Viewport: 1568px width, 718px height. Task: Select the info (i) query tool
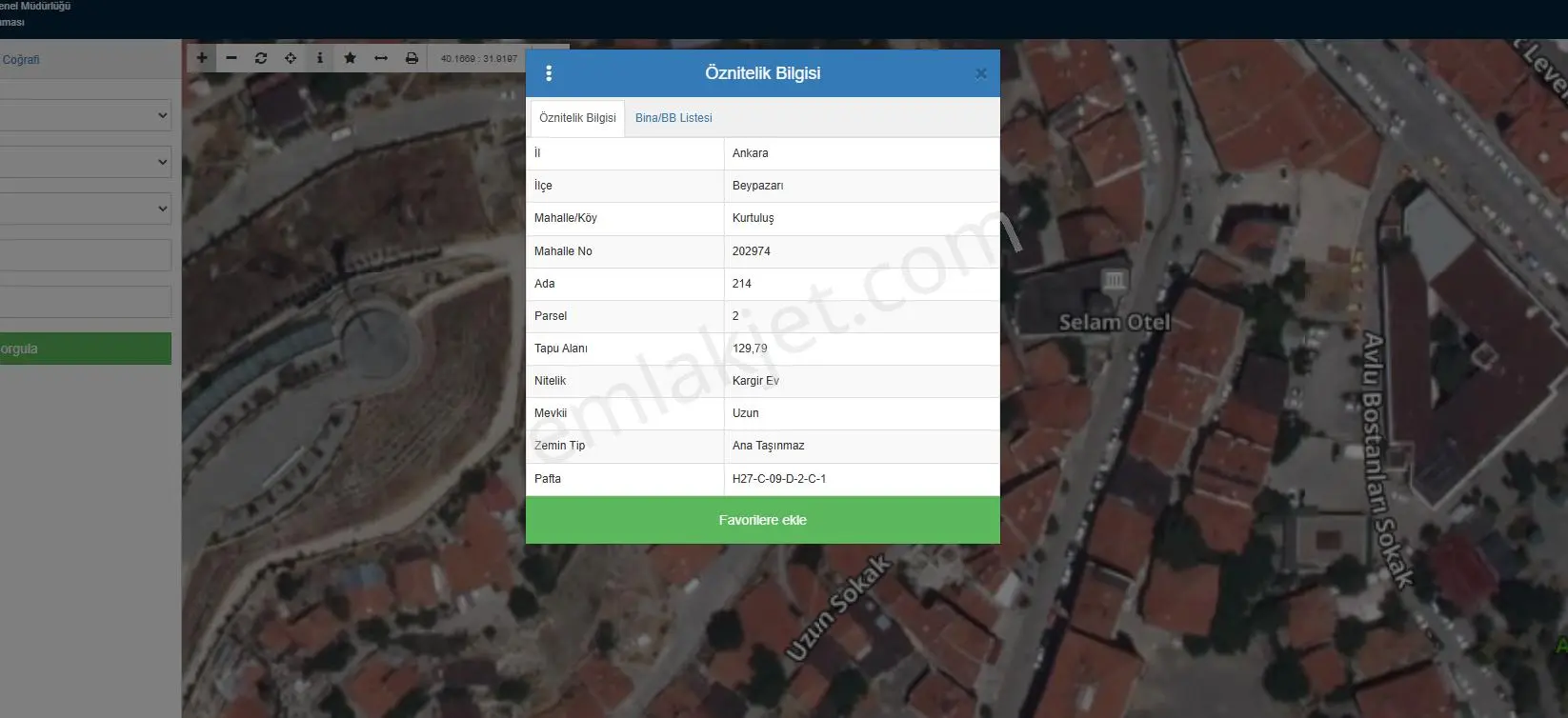[320, 58]
